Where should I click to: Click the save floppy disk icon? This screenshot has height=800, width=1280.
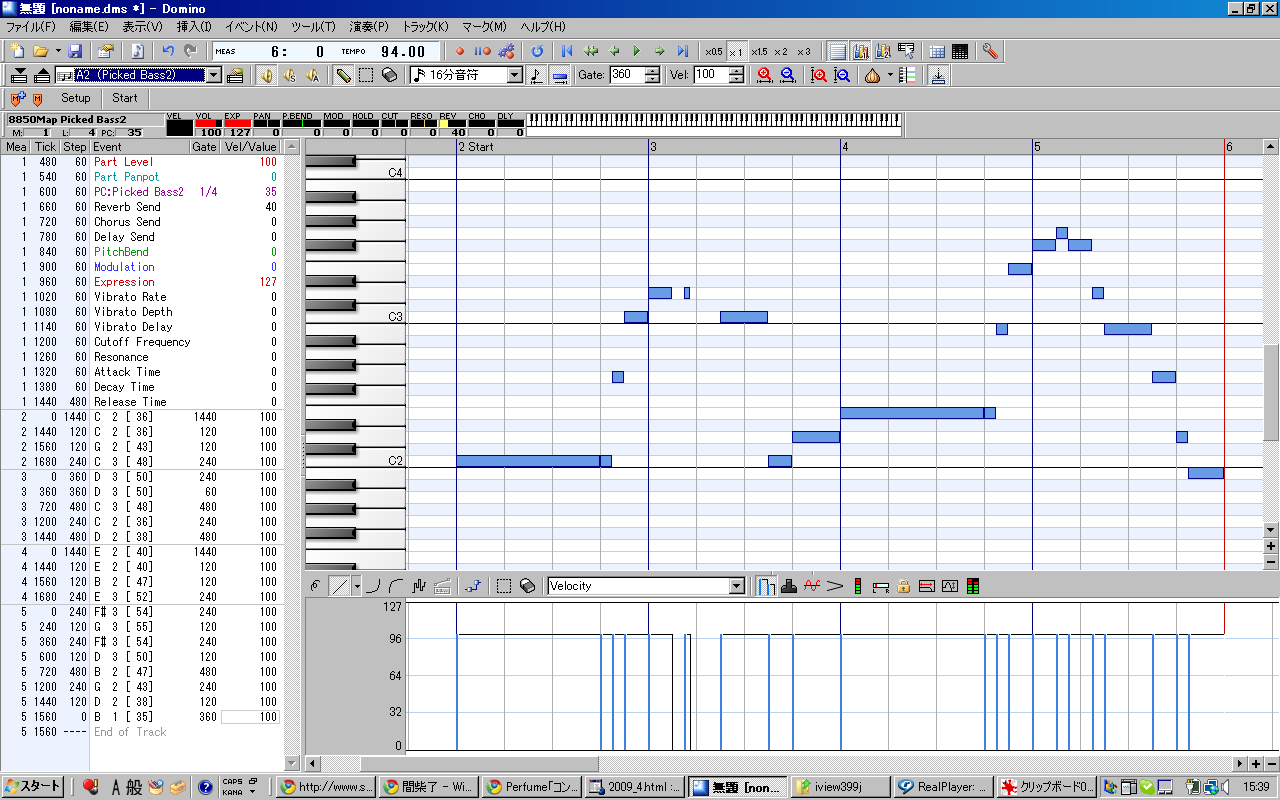coord(75,51)
